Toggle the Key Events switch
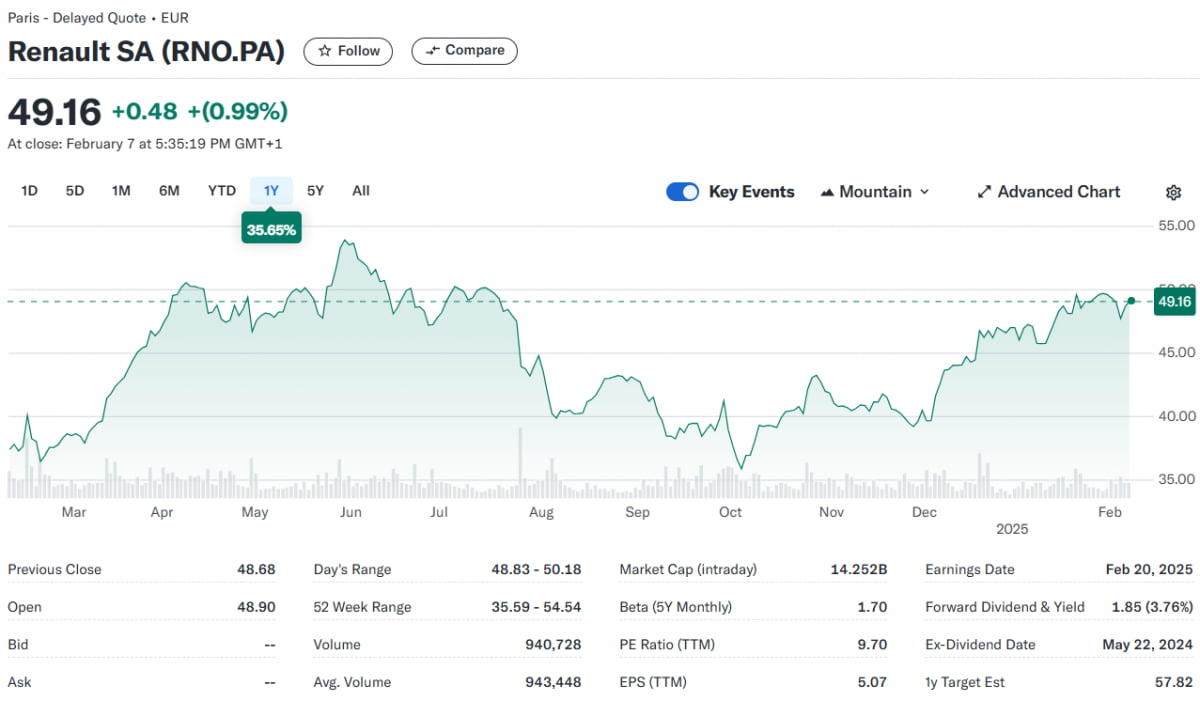The width and height of the screenshot is (1200, 701). [x=683, y=192]
